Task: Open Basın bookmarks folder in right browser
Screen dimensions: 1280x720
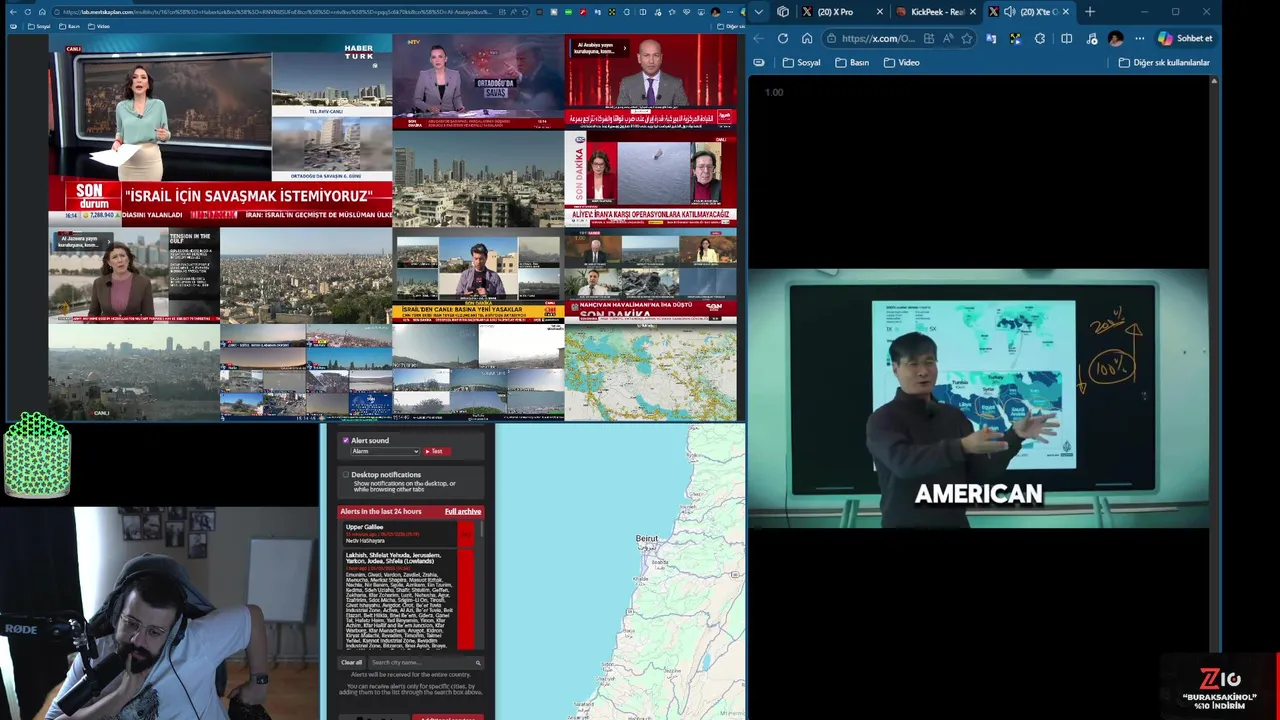Action: pyautogui.click(x=852, y=62)
